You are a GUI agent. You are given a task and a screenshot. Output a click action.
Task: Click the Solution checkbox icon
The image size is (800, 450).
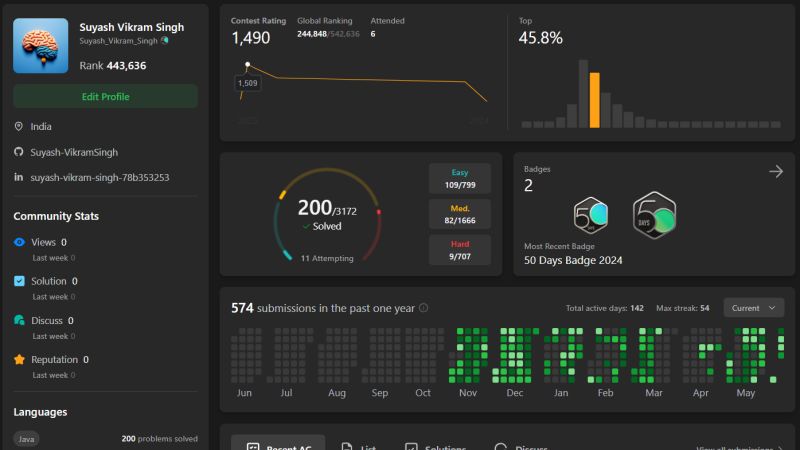tap(19, 281)
